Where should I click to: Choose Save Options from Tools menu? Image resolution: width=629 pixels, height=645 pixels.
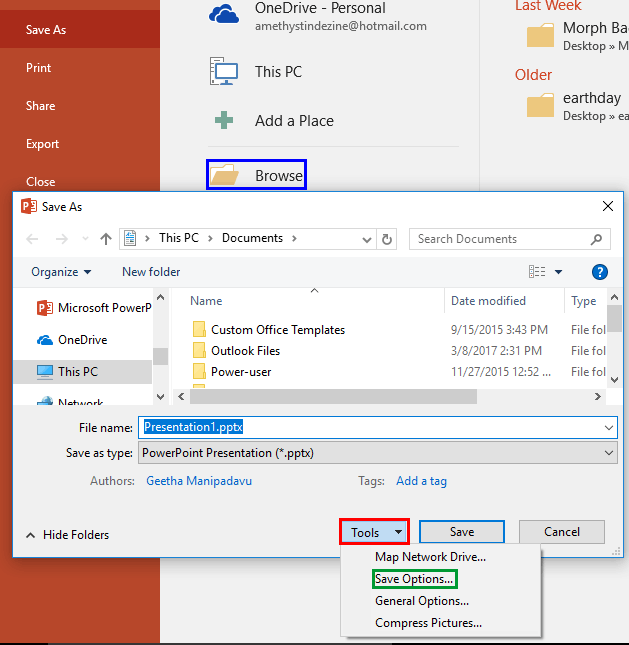(414, 579)
